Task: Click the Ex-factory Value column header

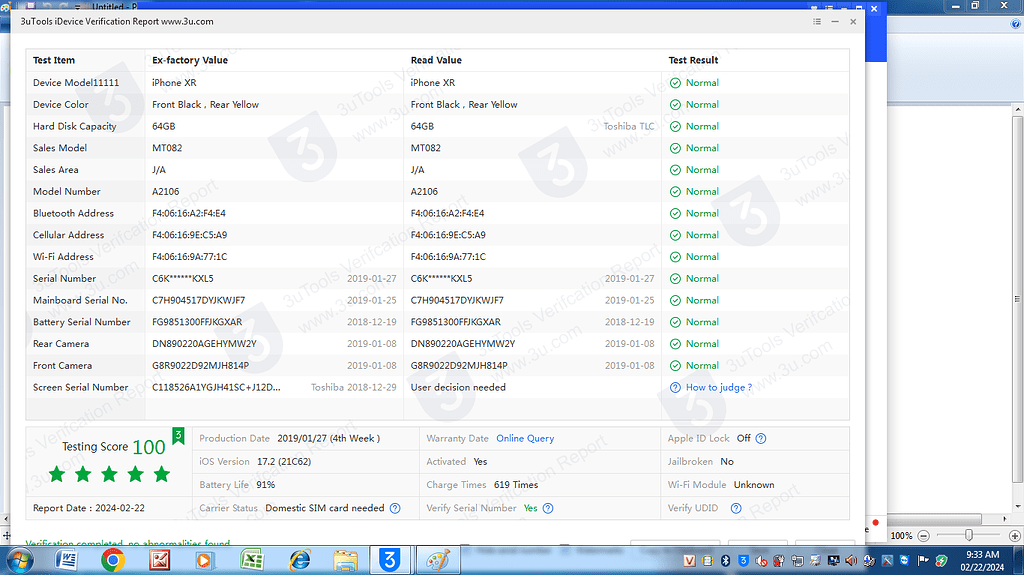Action: (190, 60)
